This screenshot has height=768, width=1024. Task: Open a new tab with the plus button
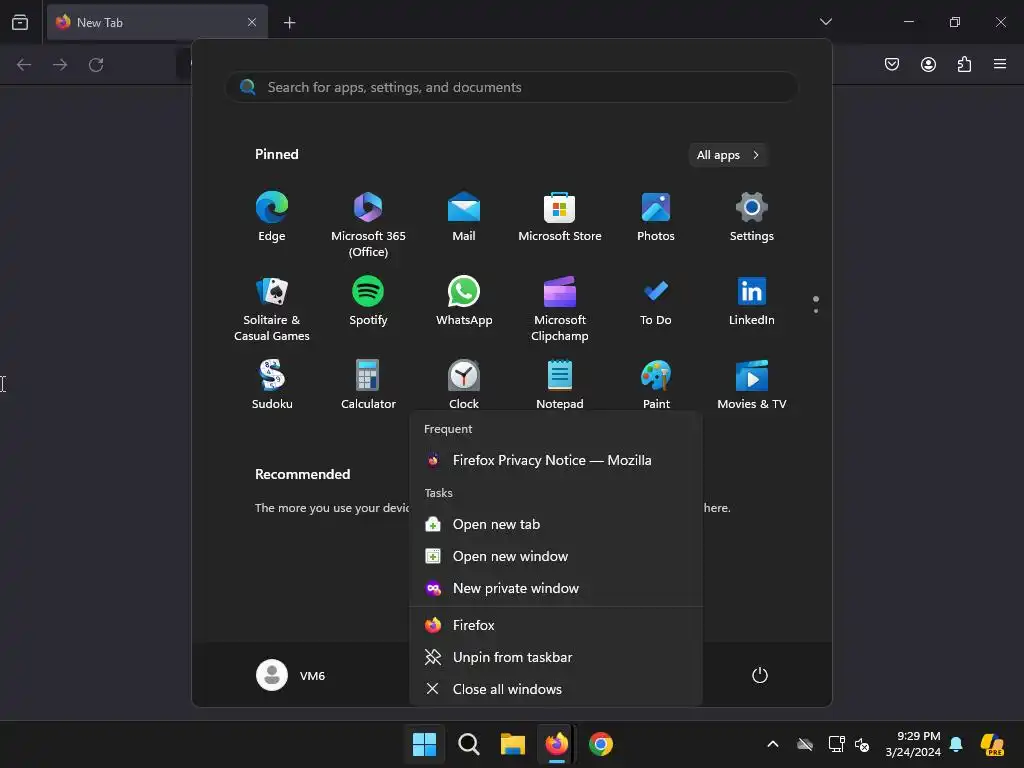pyautogui.click(x=289, y=23)
